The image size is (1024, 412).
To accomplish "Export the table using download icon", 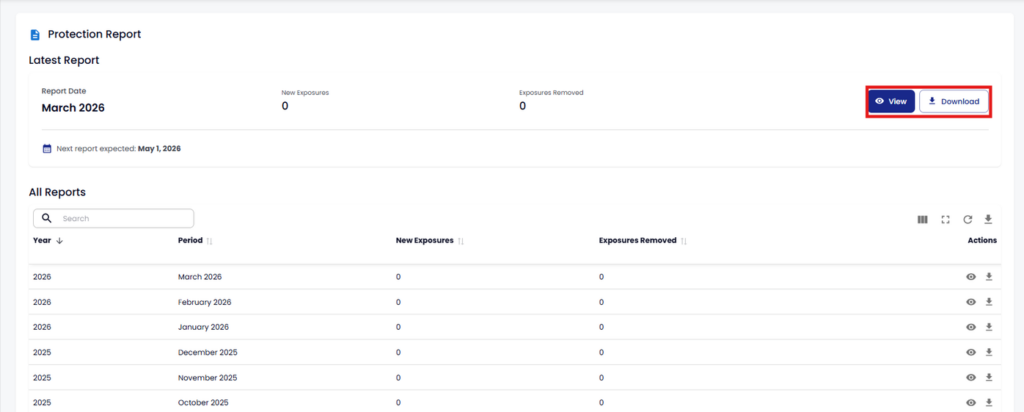I will pos(988,219).
